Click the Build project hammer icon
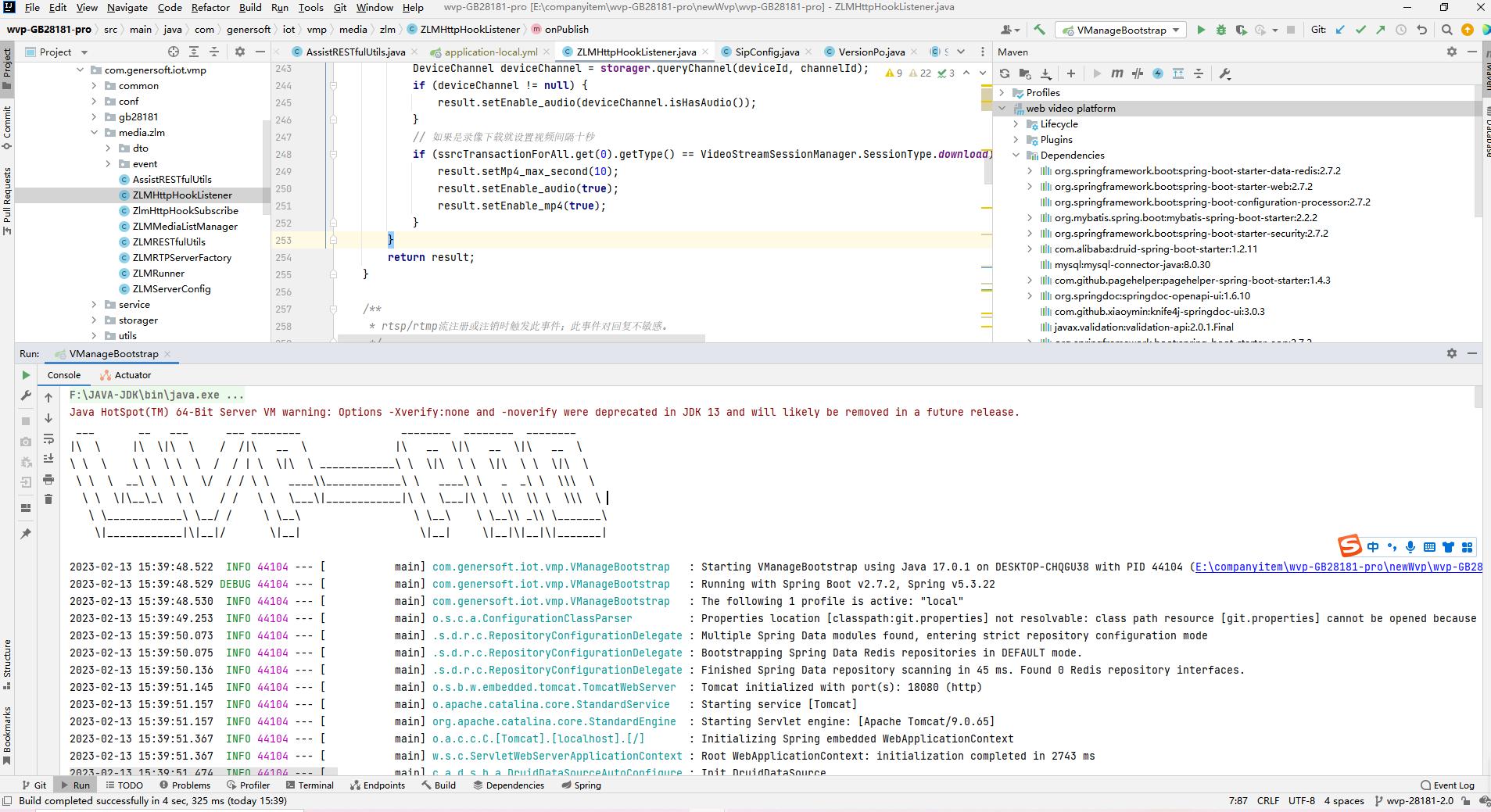This screenshot has width=1491, height=812. click(x=1039, y=30)
